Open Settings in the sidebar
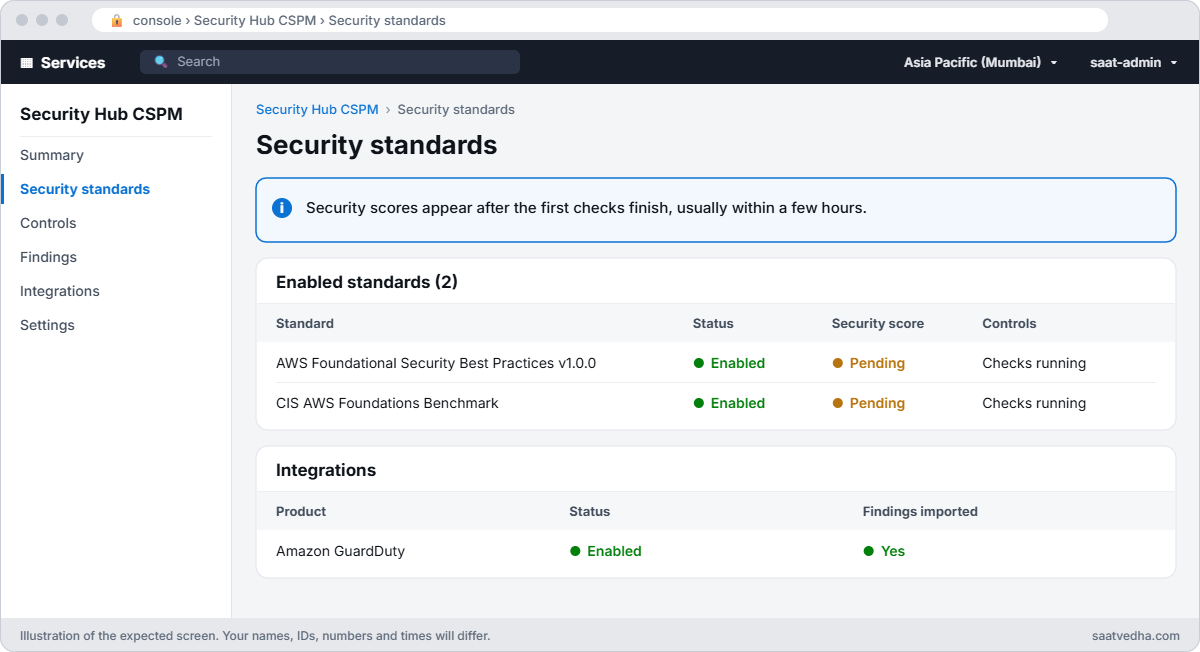The width and height of the screenshot is (1200, 652). (47, 325)
